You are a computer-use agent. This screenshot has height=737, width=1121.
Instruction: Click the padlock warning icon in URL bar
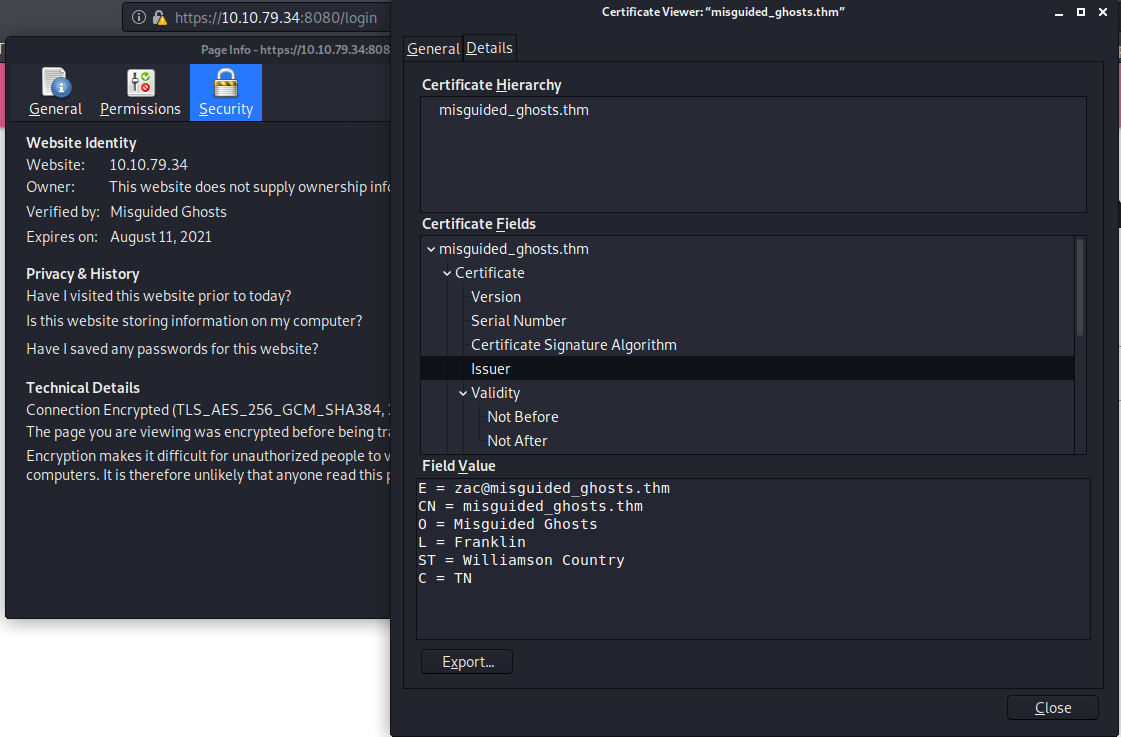click(159, 17)
